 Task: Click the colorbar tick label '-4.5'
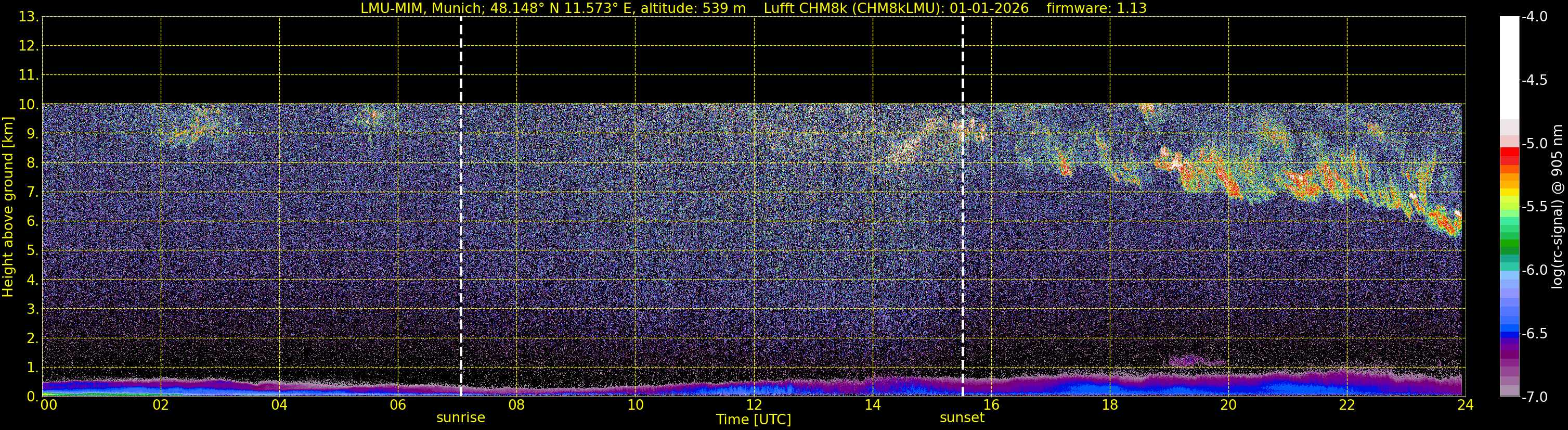tap(1534, 80)
